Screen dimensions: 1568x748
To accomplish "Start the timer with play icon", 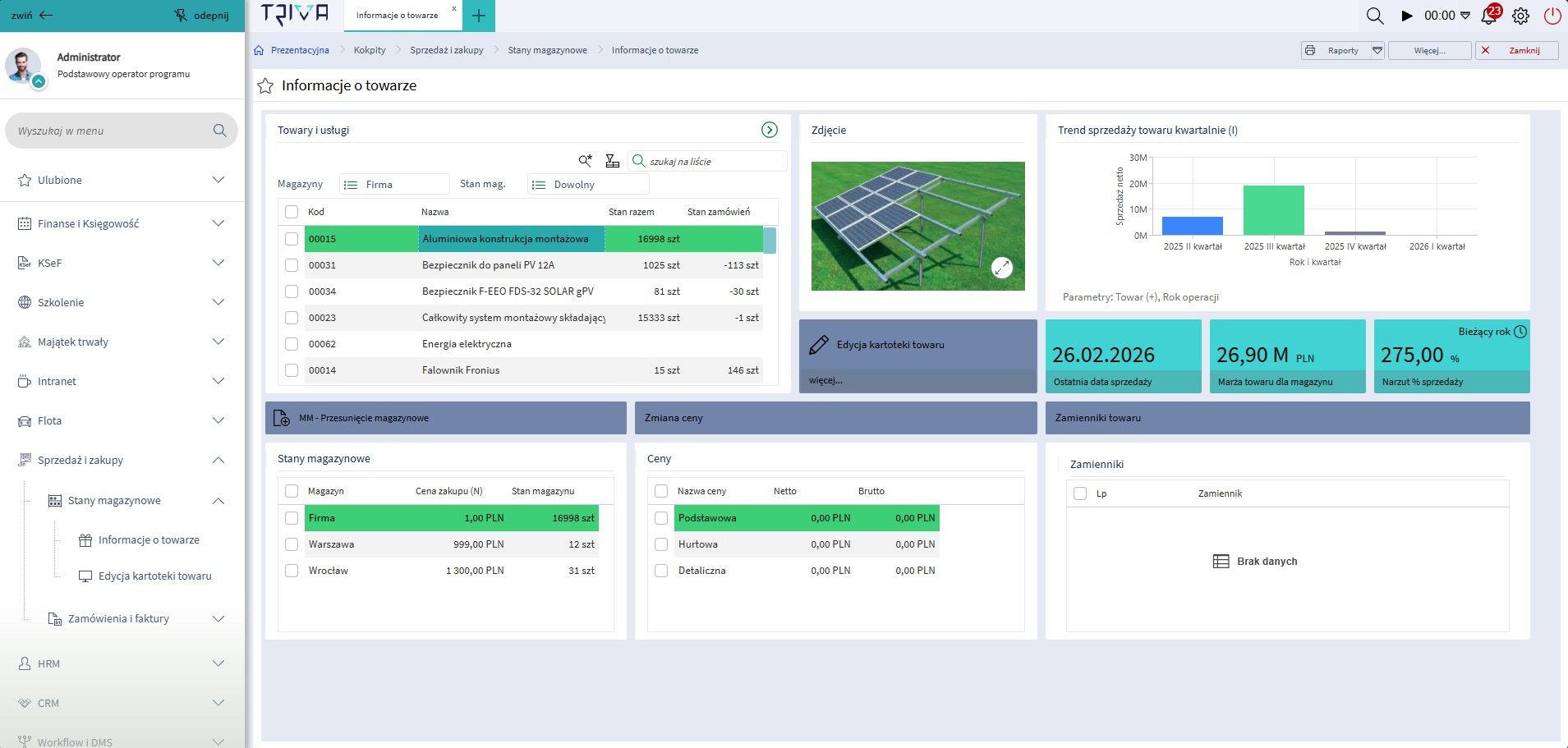I will [1407, 16].
